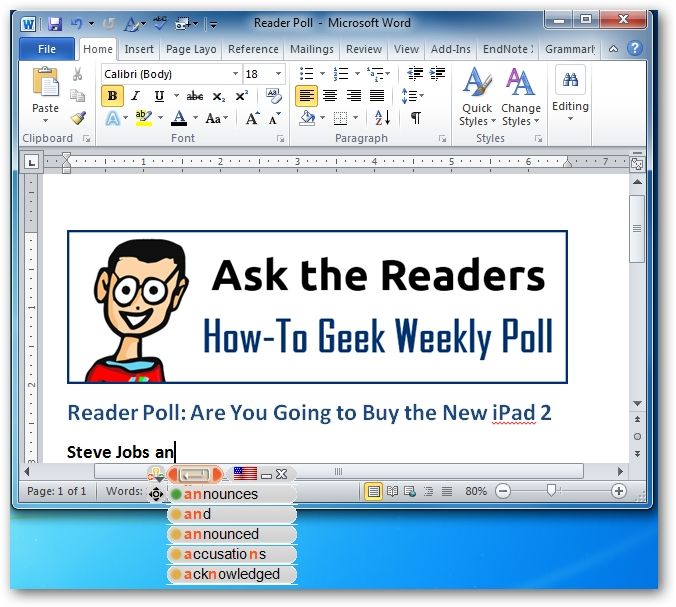Undo last action in Quick Access toolbar

coord(77,23)
